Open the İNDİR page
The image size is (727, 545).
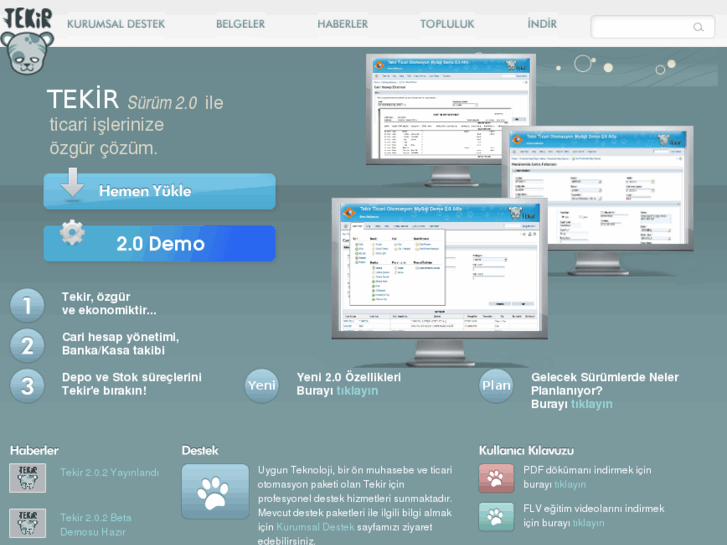tap(542, 24)
